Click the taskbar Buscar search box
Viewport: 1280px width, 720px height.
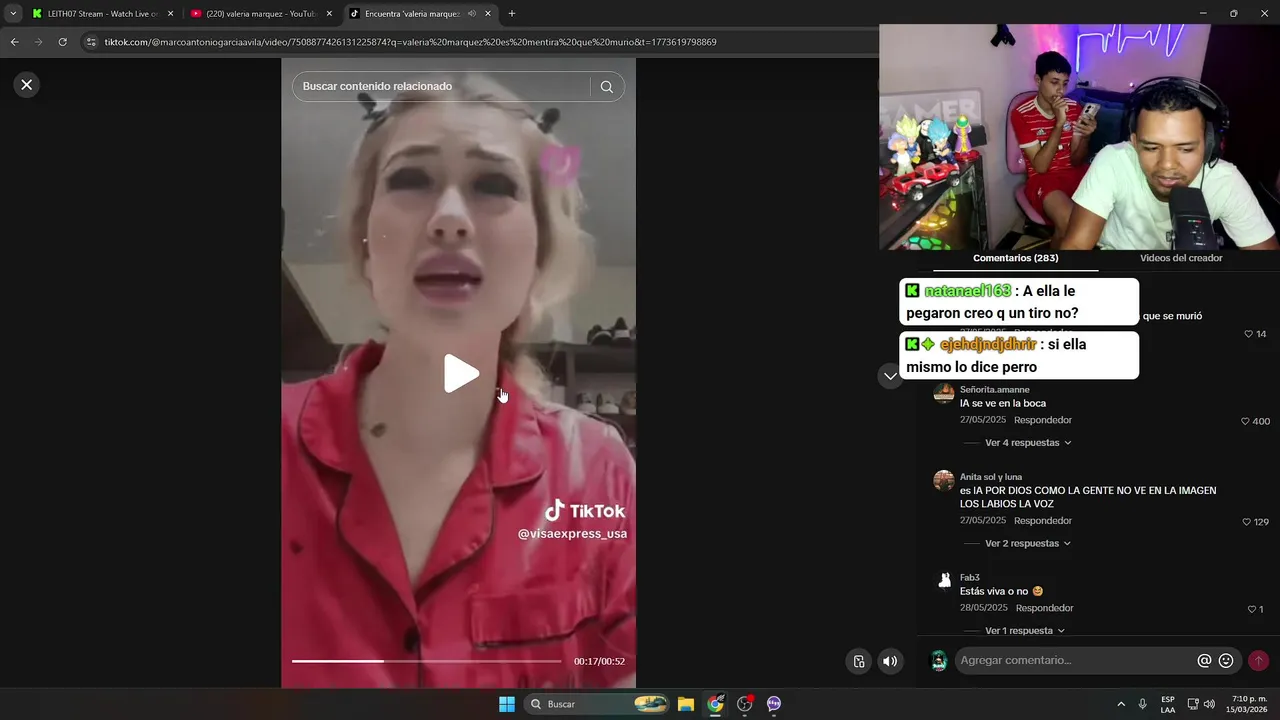(597, 704)
